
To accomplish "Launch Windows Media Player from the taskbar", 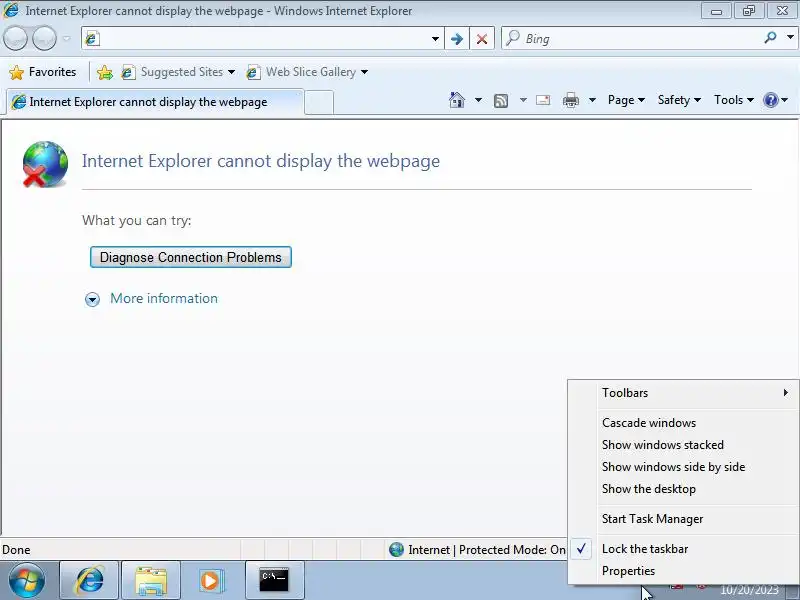I will pyautogui.click(x=210, y=581).
